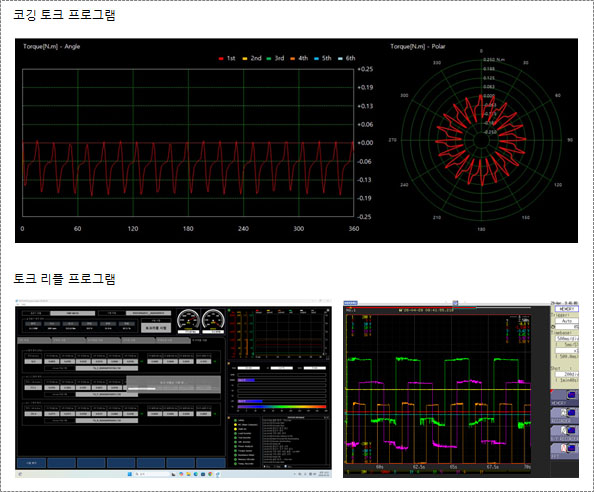This screenshot has height=492, width=594.
Task: Launch the Edge browser icon in taskbar
Action: click(x=195, y=474)
